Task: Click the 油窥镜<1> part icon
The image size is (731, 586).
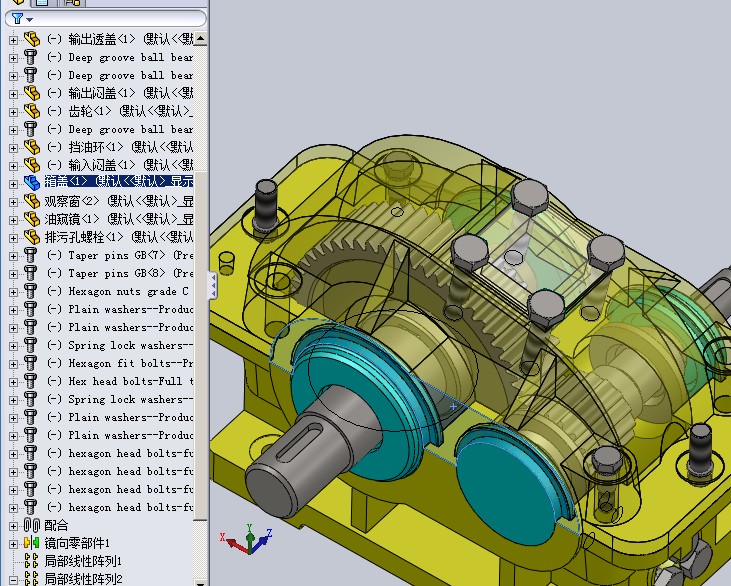Action: [x=32, y=219]
